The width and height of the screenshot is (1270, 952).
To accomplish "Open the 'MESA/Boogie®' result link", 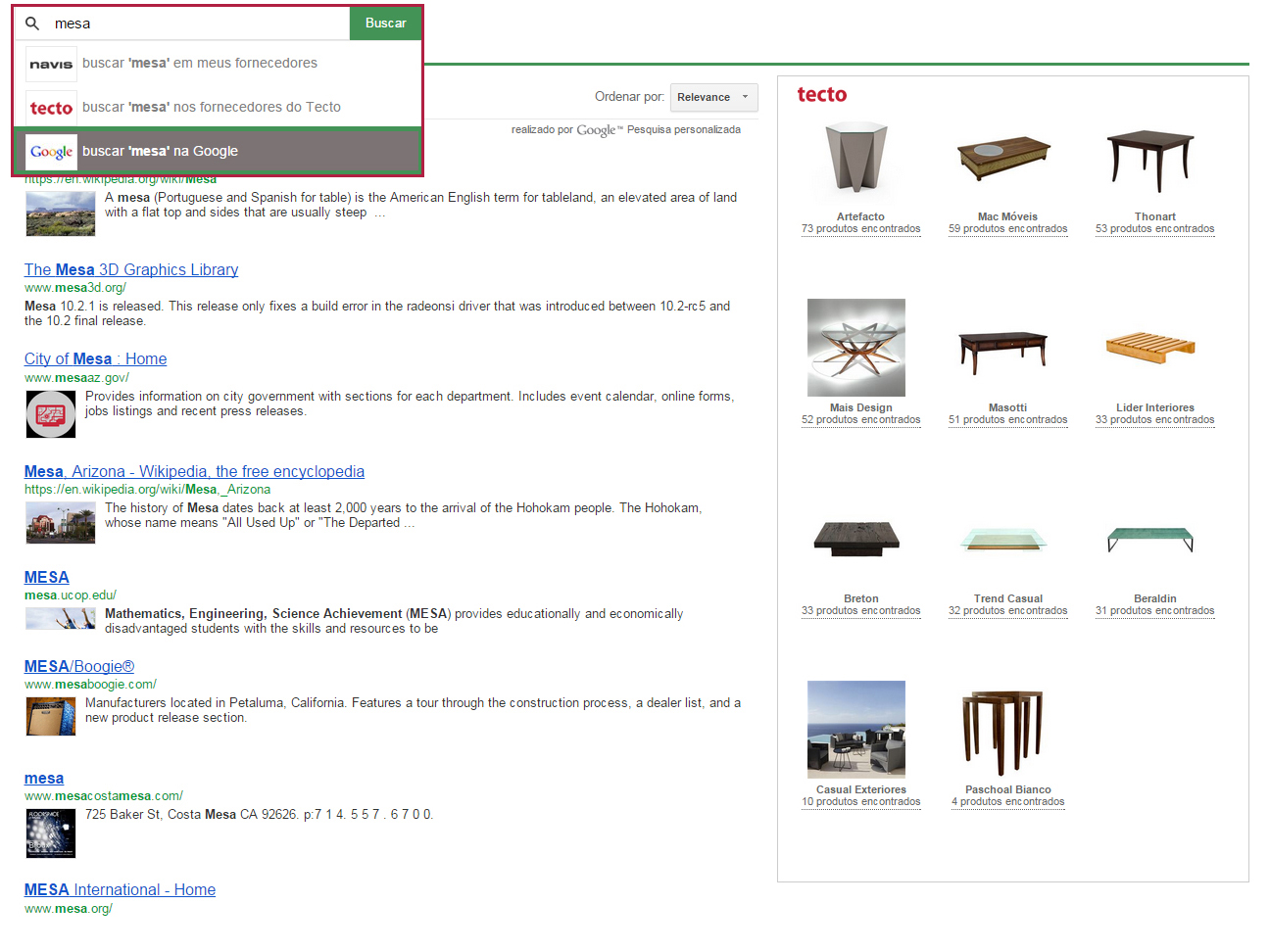I will pyautogui.click(x=79, y=667).
